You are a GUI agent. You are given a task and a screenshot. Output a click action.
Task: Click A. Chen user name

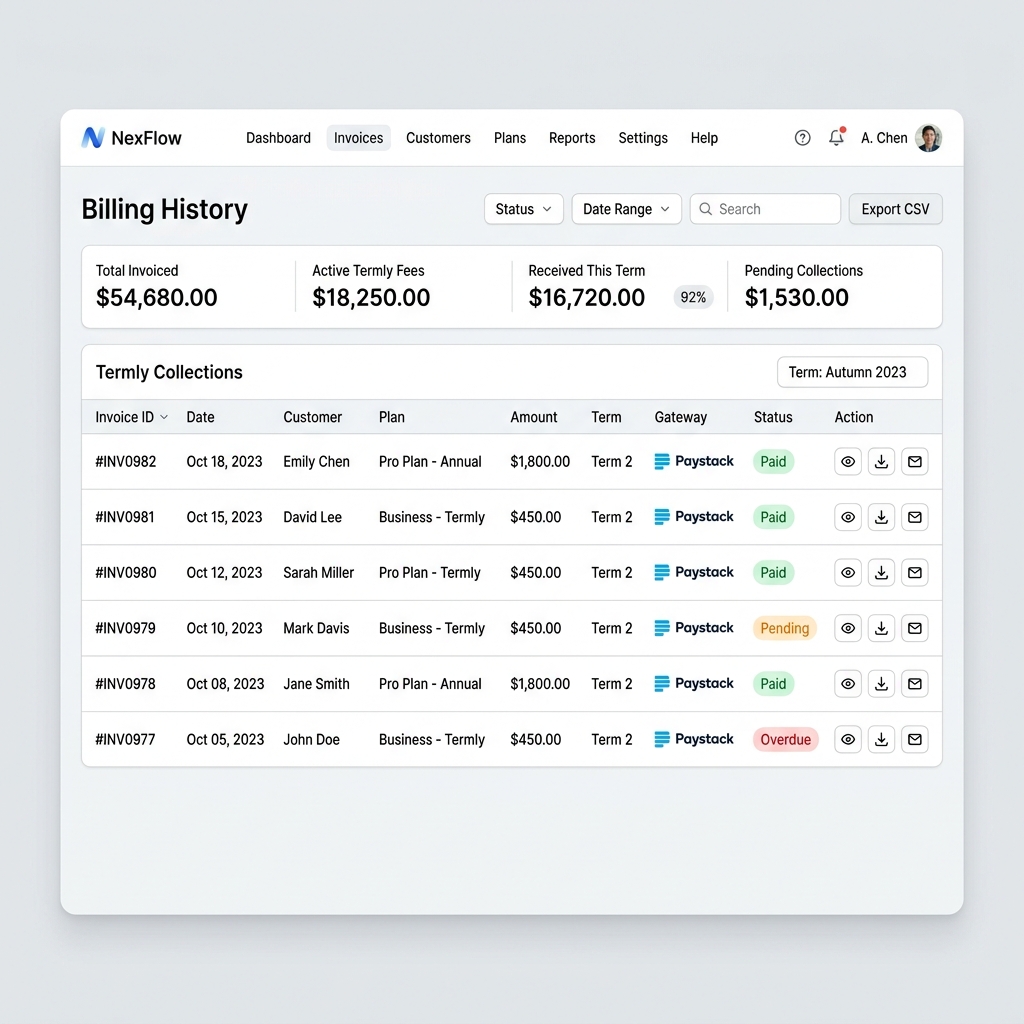(884, 138)
